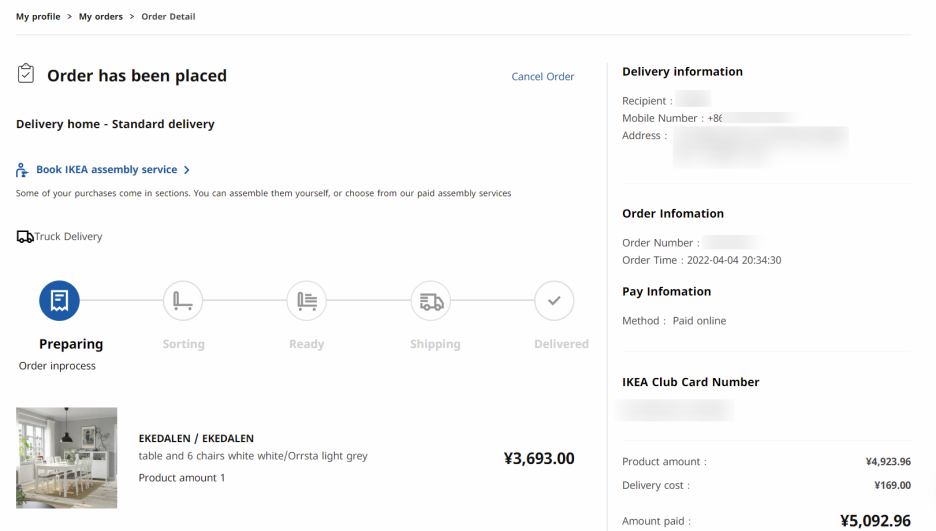Select the Preparing step icon

tap(59, 301)
